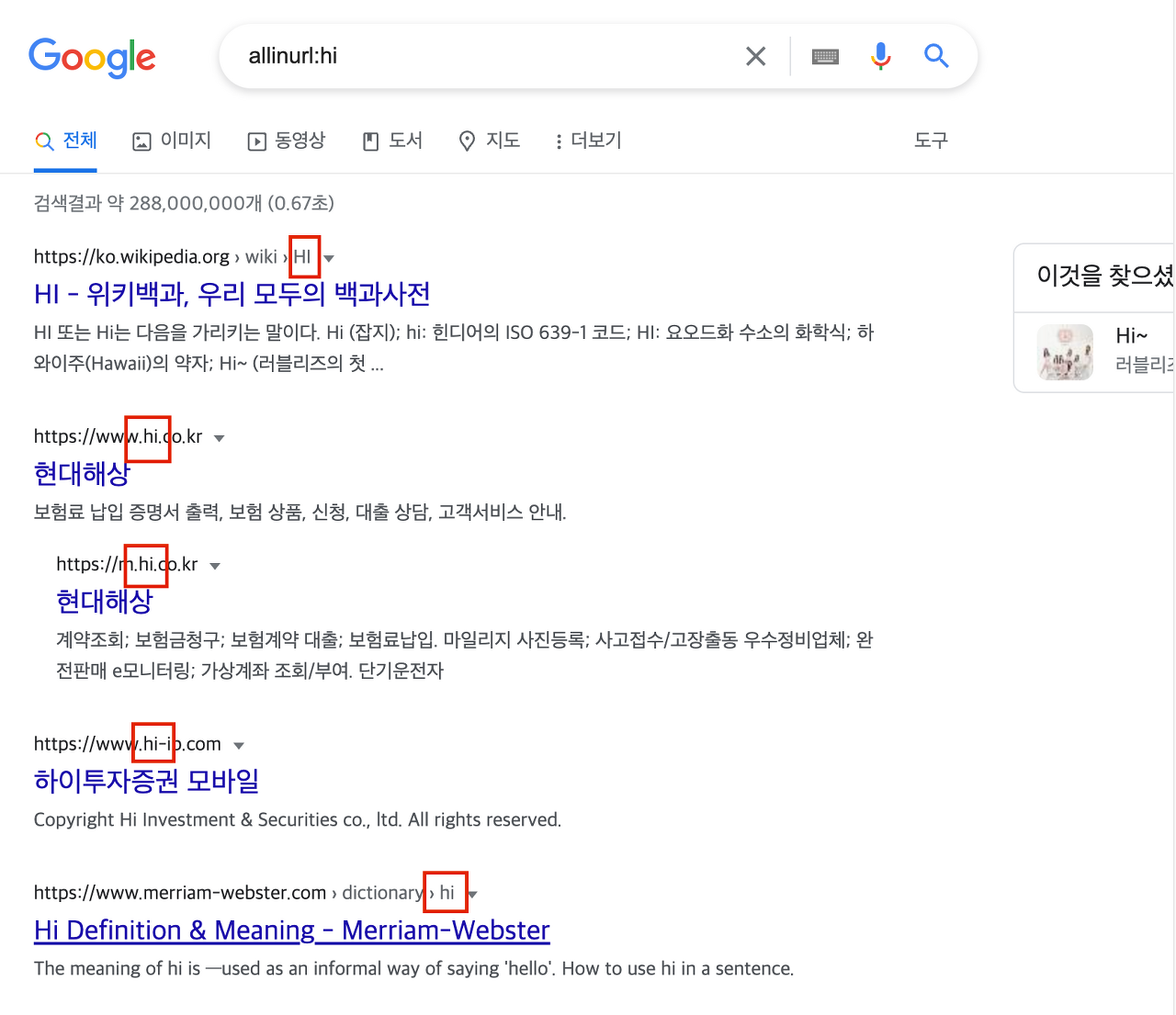1176x1015 pixels.
Task: Switch to the 이미지 tab
Action: point(172,141)
